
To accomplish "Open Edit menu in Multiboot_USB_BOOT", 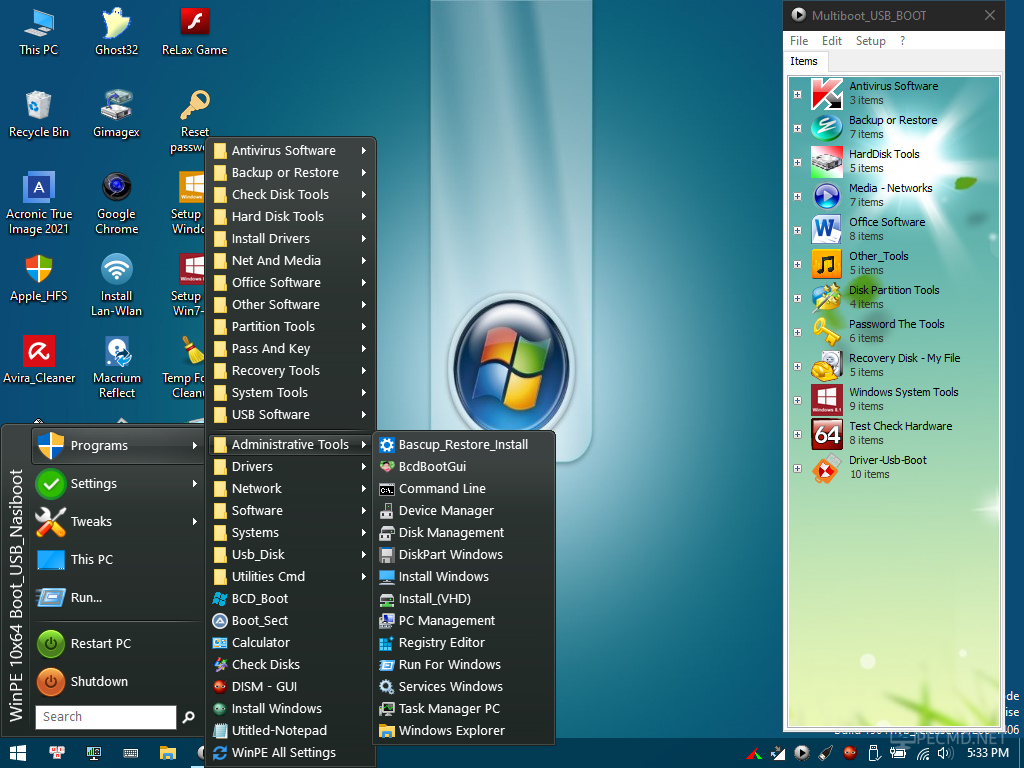I will (831, 40).
